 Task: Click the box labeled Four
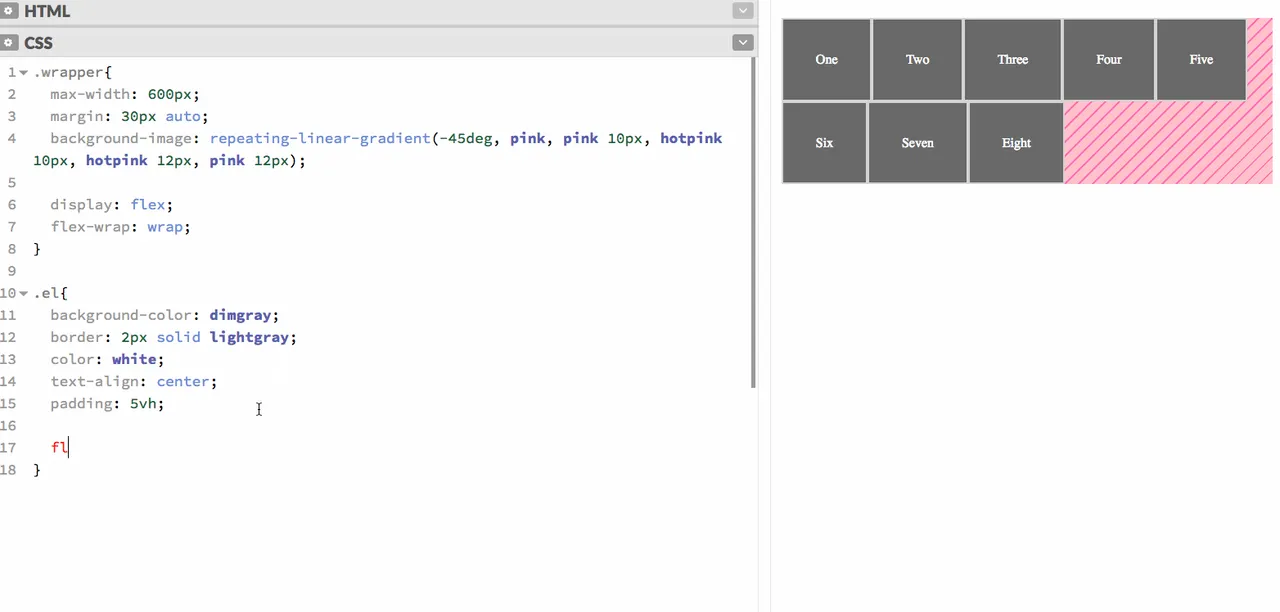[x=1109, y=59]
